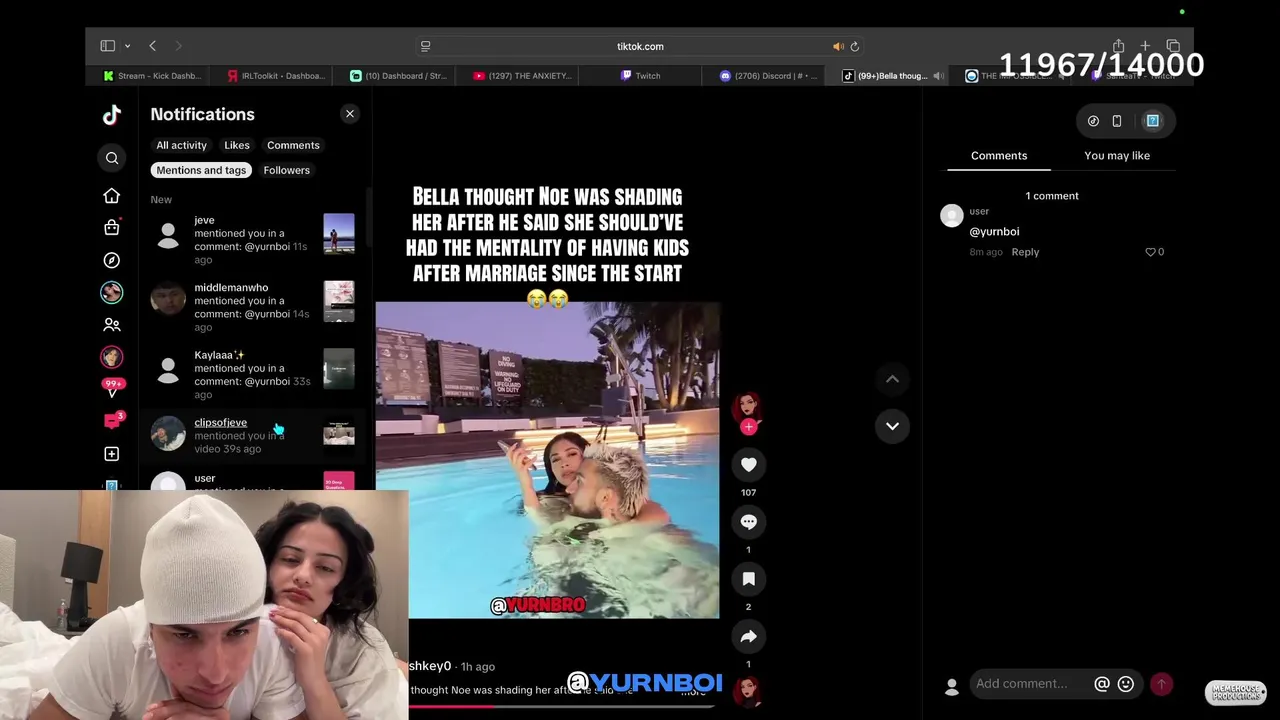This screenshot has height=720, width=1280.
Task: Switch to the You may like tab
Action: point(1117,156)
